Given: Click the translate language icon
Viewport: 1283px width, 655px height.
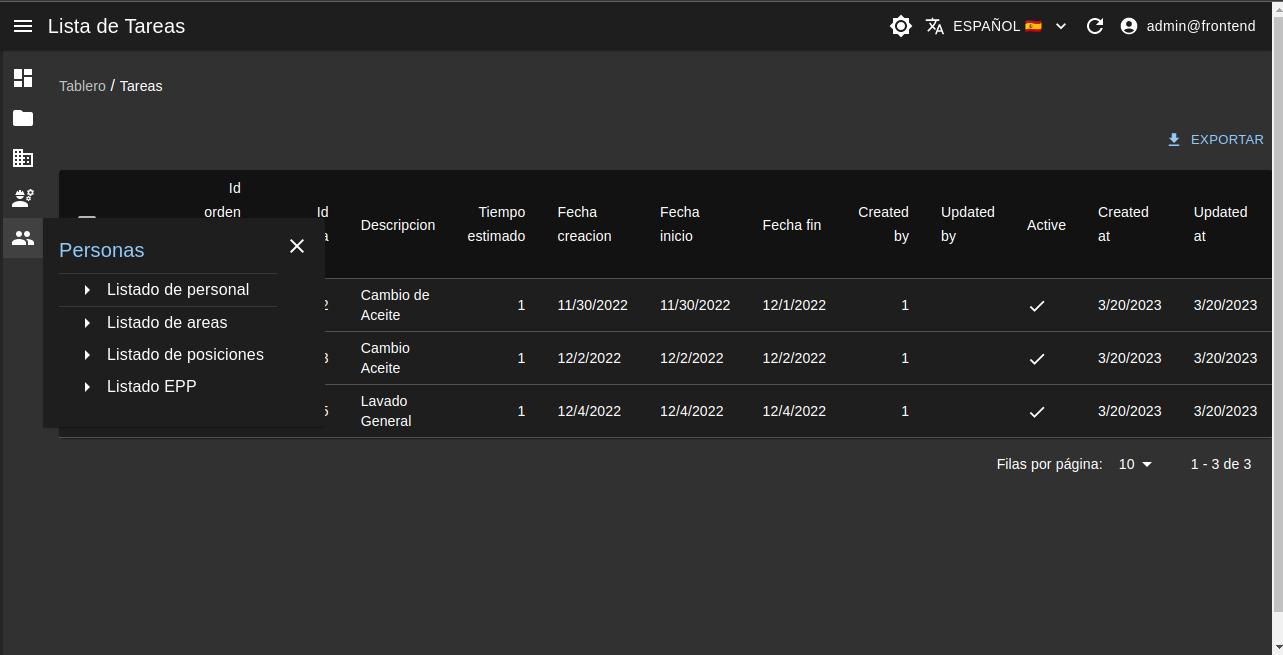Looking at the screenshot, I should [935, 26].
